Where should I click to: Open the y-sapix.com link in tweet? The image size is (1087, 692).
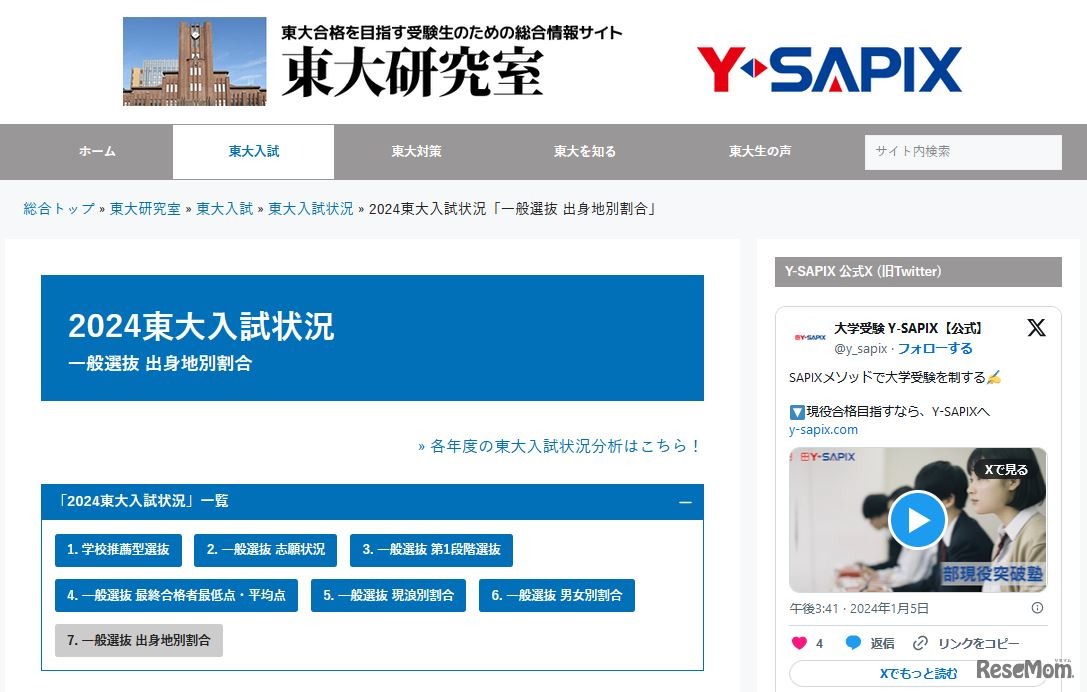point(823,430)
